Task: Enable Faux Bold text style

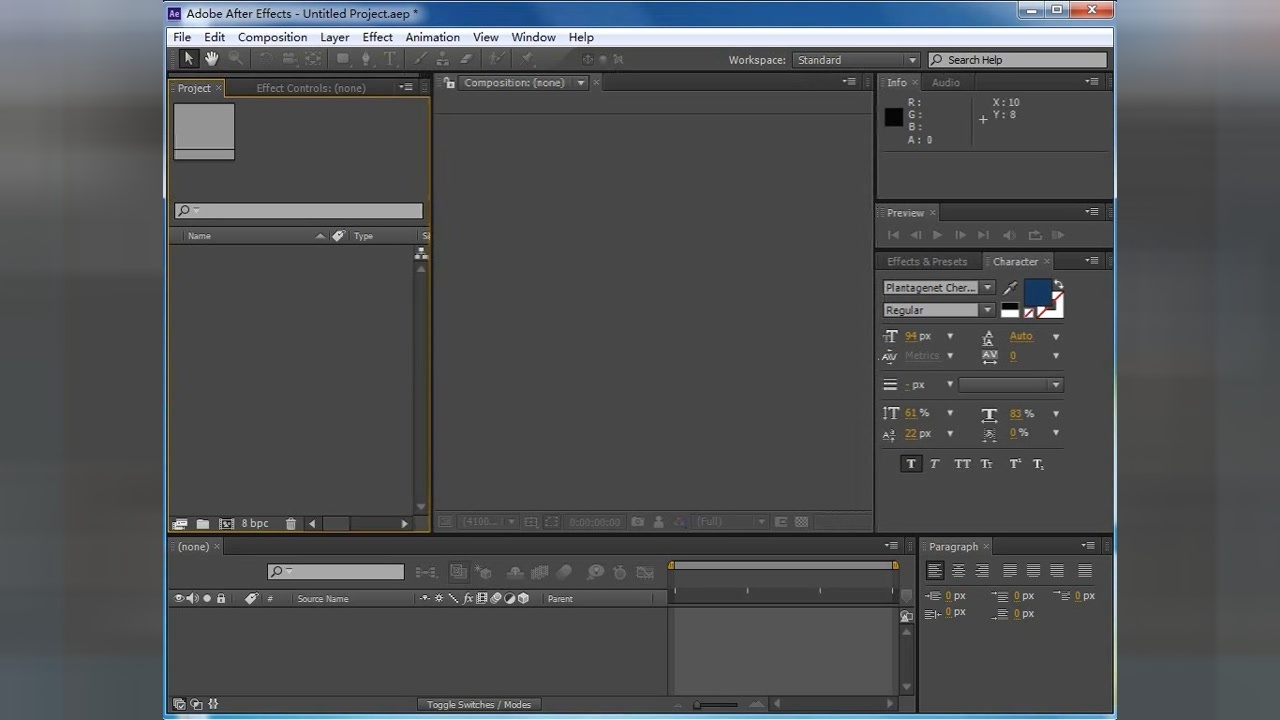Action: point(911,464)
